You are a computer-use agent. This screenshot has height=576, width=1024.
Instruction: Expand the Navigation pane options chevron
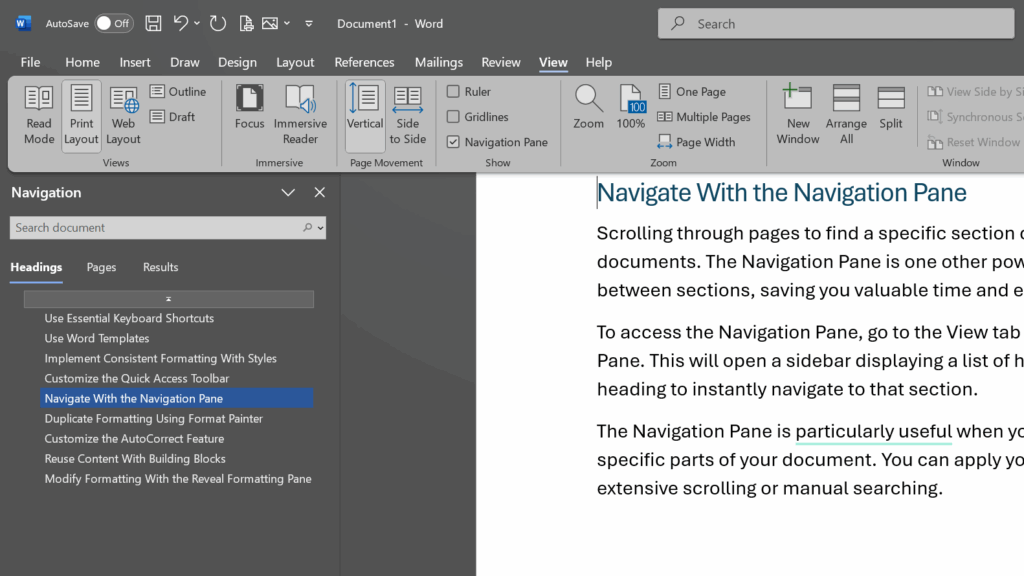tap(288, 193)
